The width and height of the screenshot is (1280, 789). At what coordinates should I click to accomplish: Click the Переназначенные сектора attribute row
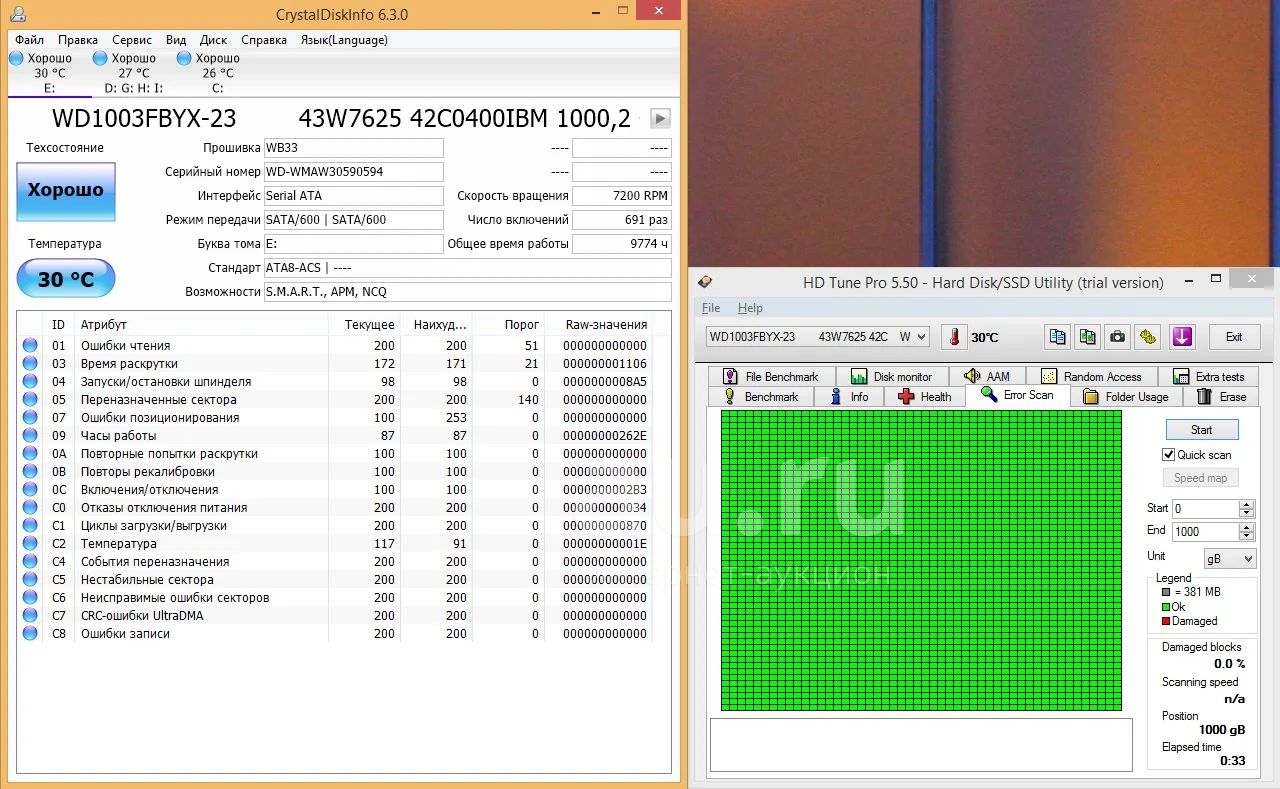[335, 399]
